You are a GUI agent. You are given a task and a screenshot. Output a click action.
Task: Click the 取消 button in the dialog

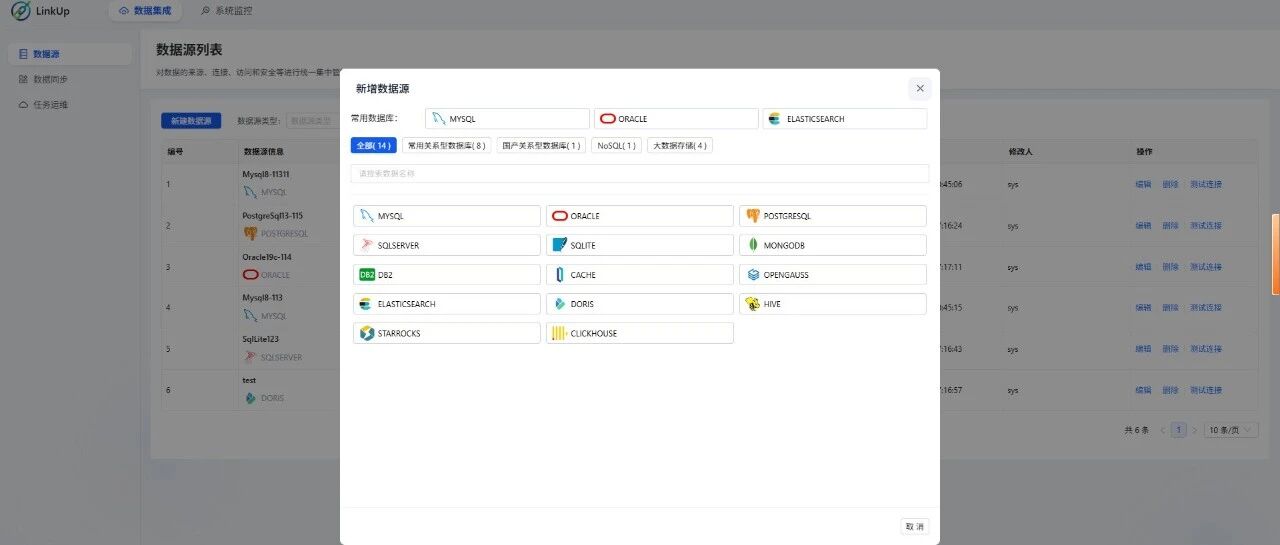915,526
